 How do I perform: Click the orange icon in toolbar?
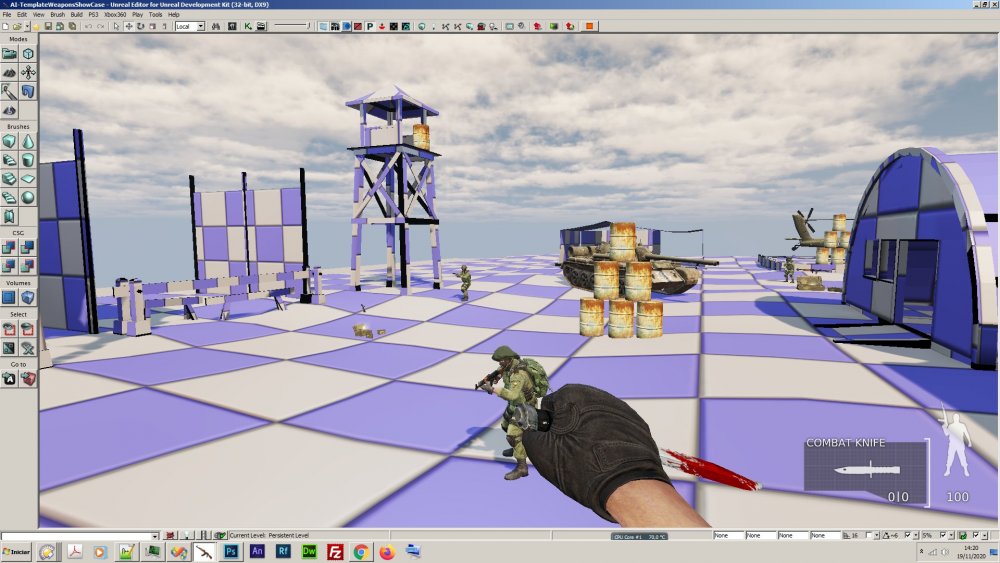[x=589, y=26]
